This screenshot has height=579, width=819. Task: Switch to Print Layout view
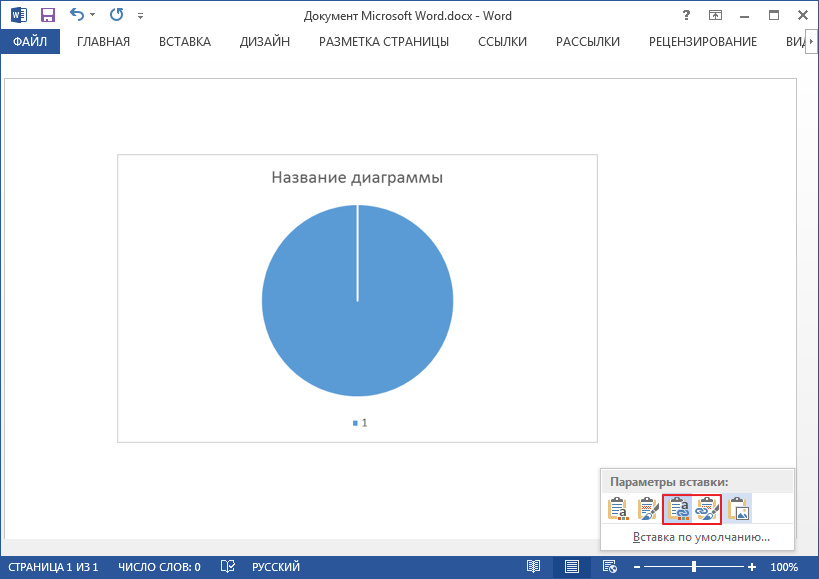click(x=571, y=567)
